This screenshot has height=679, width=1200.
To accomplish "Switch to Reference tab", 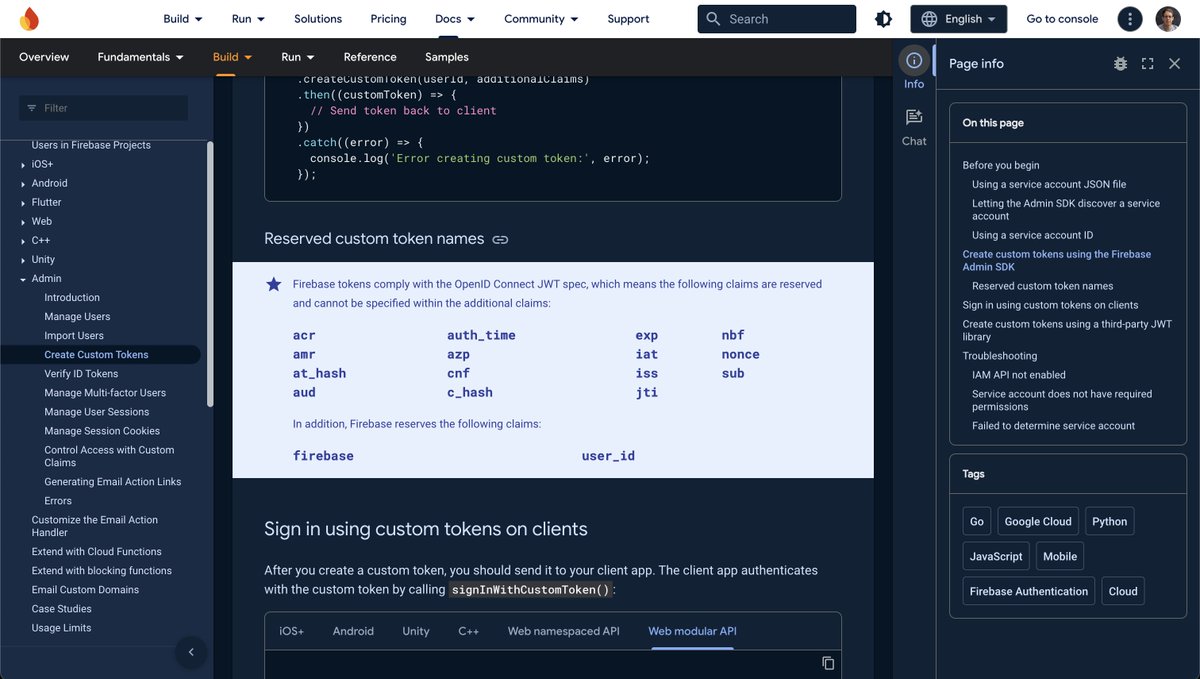I will coord(370,57).
